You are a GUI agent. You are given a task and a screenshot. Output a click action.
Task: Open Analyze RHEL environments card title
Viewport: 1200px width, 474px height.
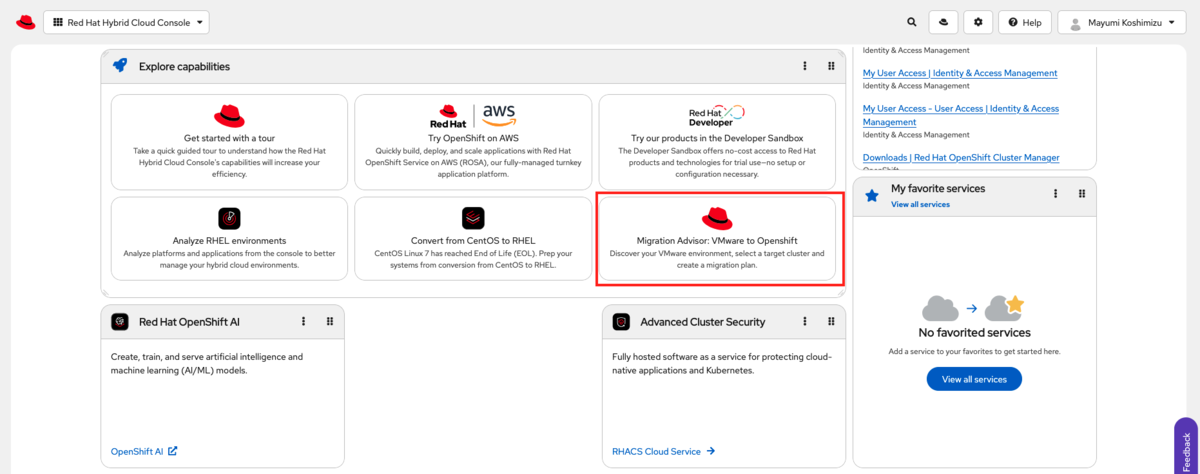[x=229, y=241]
